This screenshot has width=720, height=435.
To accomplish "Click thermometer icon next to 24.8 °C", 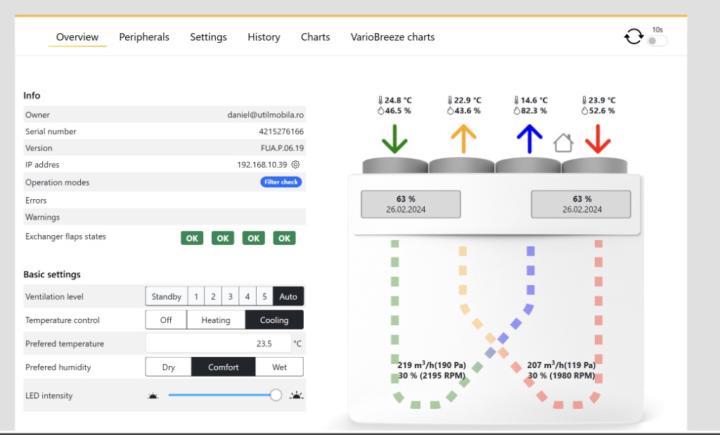I will click(x=381, y=100).
